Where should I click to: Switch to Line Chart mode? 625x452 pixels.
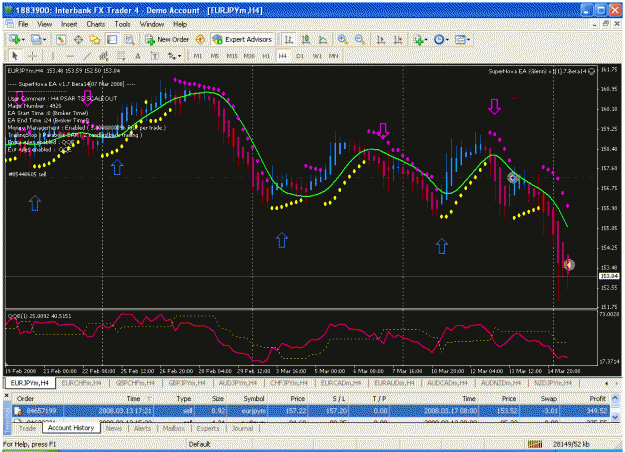coord(323,39)
